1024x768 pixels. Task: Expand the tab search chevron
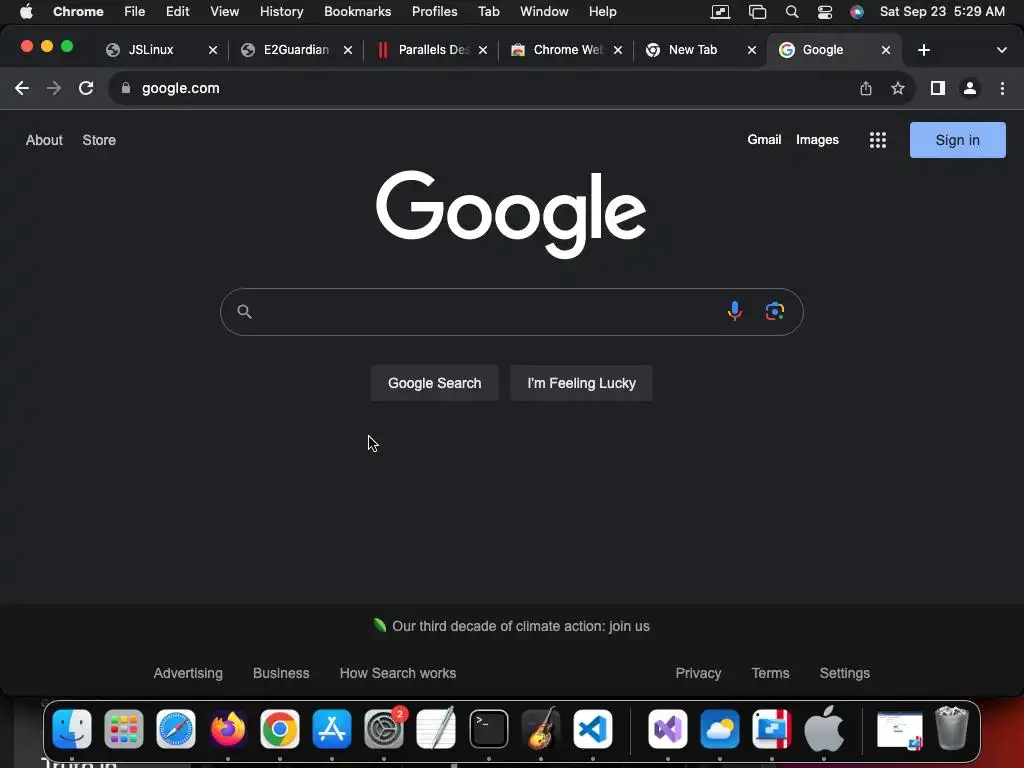(x=1002, y=50)
